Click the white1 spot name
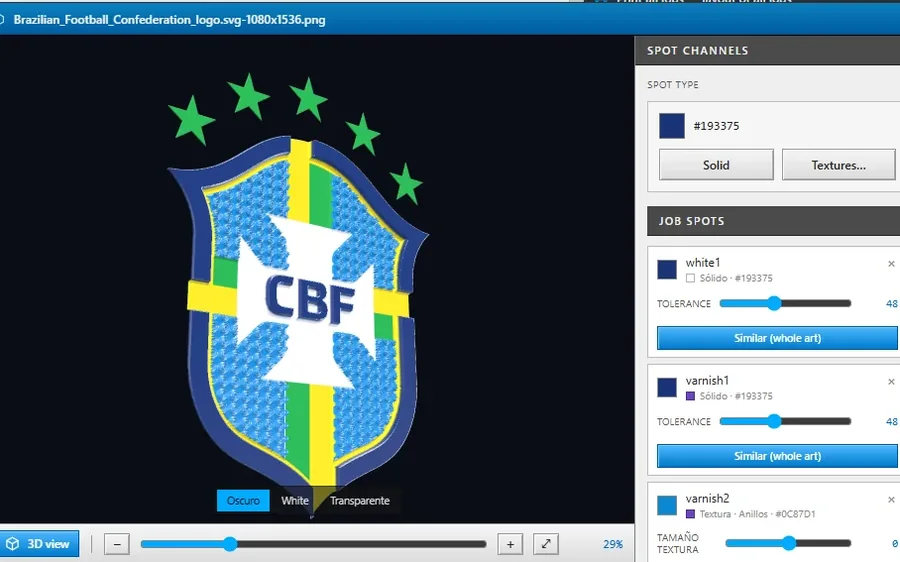 pos(703,262)
